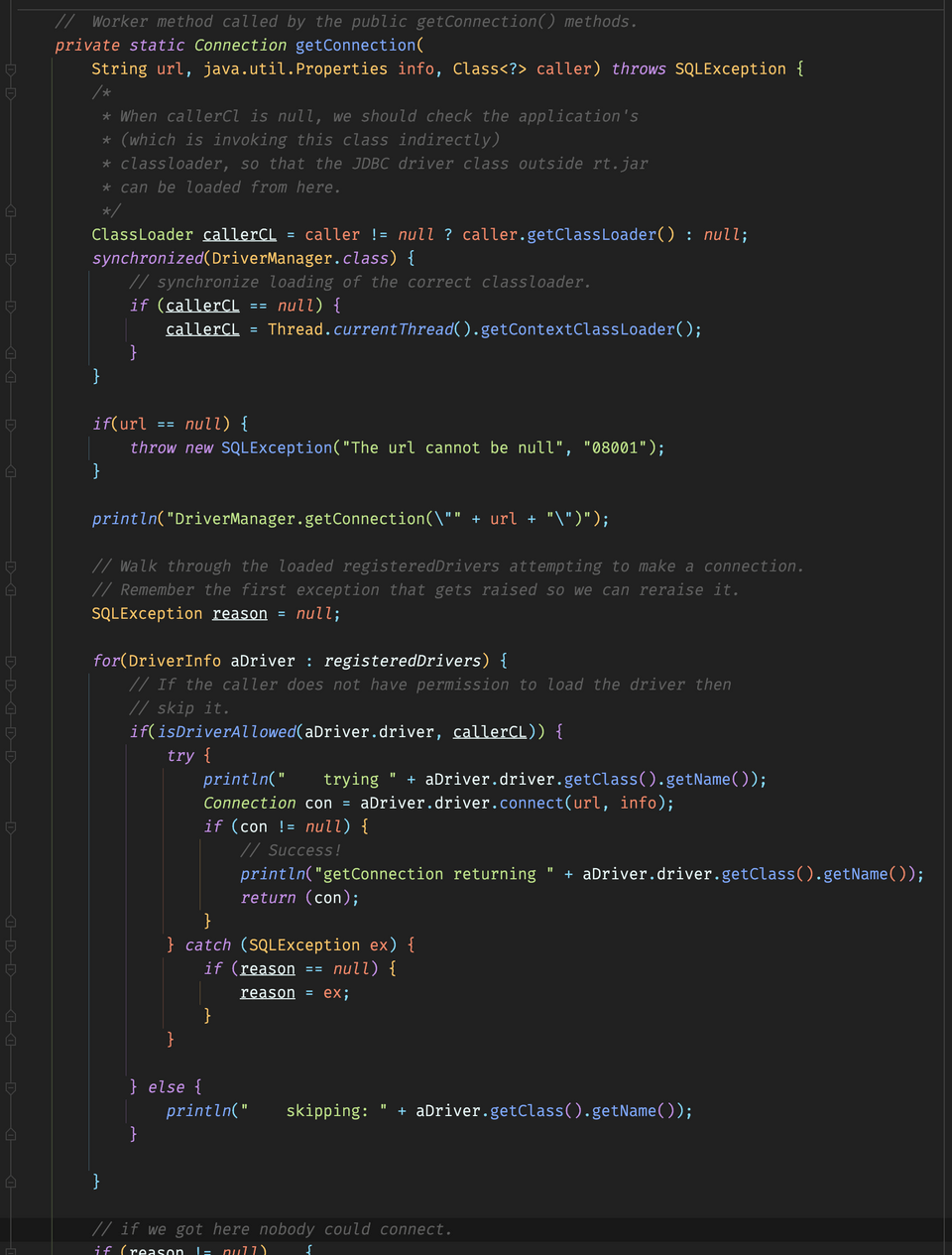Click the 'getClassLoader' method call
This screenshot has height=1255, width=952.
[x=592, y=235]
